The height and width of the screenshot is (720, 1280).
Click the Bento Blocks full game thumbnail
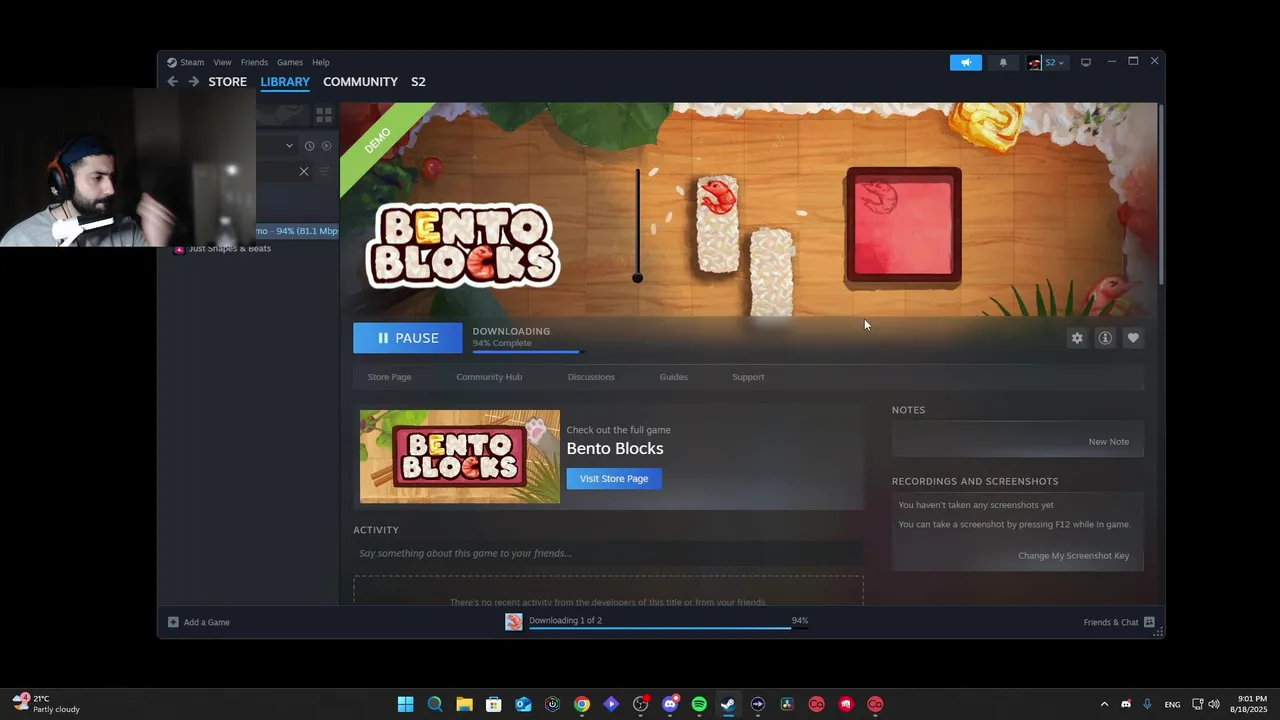[x=460, y=456]
